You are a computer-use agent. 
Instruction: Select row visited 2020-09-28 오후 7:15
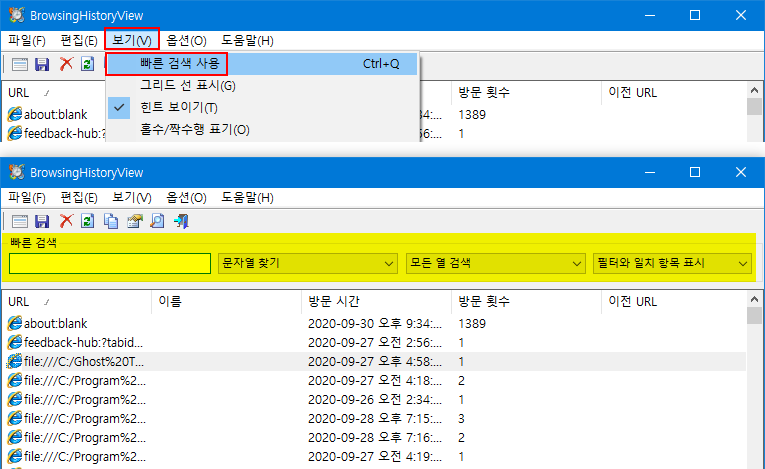[374, 419]
